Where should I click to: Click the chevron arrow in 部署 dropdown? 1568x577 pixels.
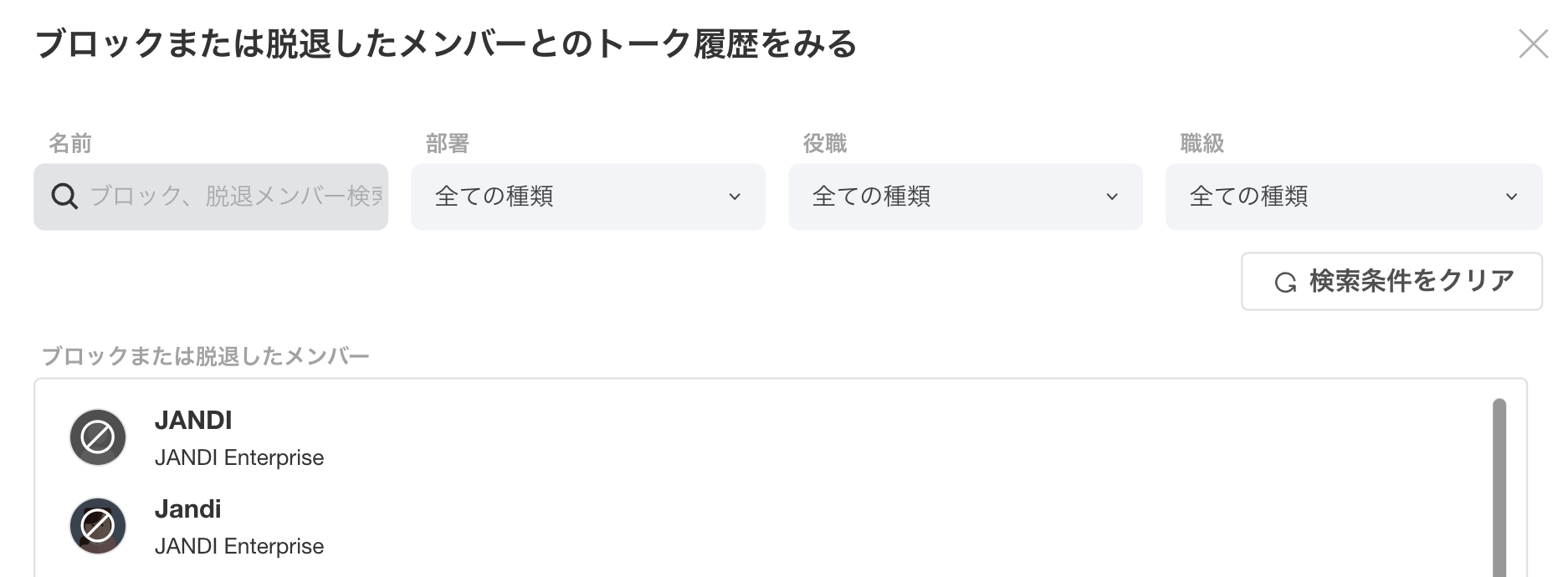click(735, 197)
